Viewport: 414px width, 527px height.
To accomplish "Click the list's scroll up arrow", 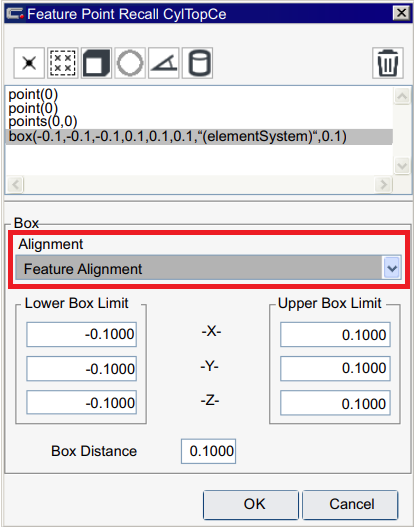I will point(402,96).
